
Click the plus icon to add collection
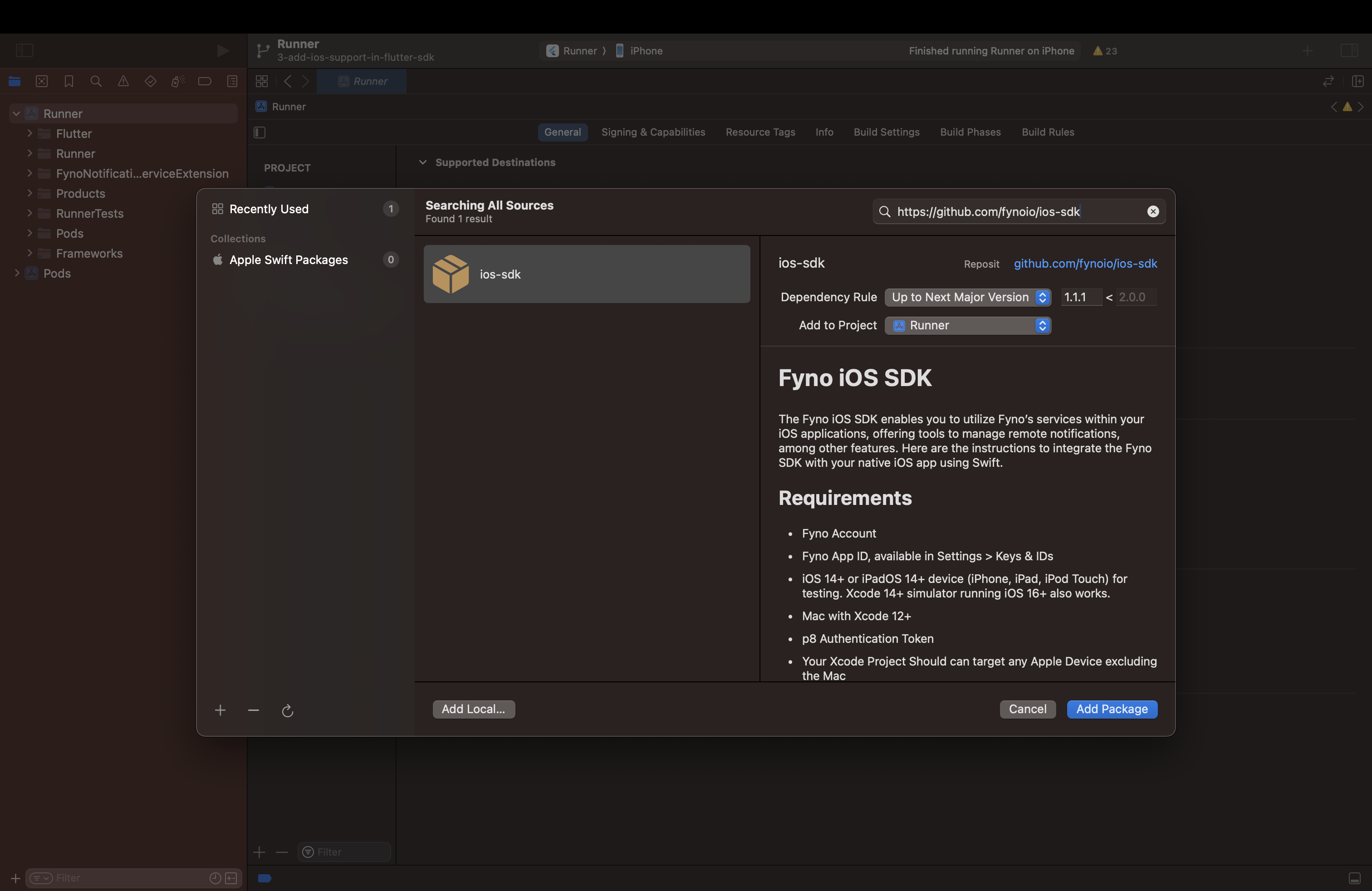click(220, 710)
